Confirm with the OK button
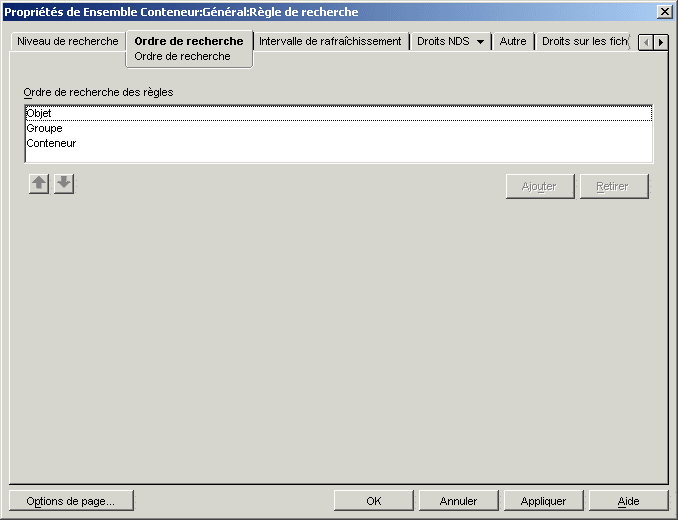The height and width of the screenshot is (520, 678). pos(374,501)
